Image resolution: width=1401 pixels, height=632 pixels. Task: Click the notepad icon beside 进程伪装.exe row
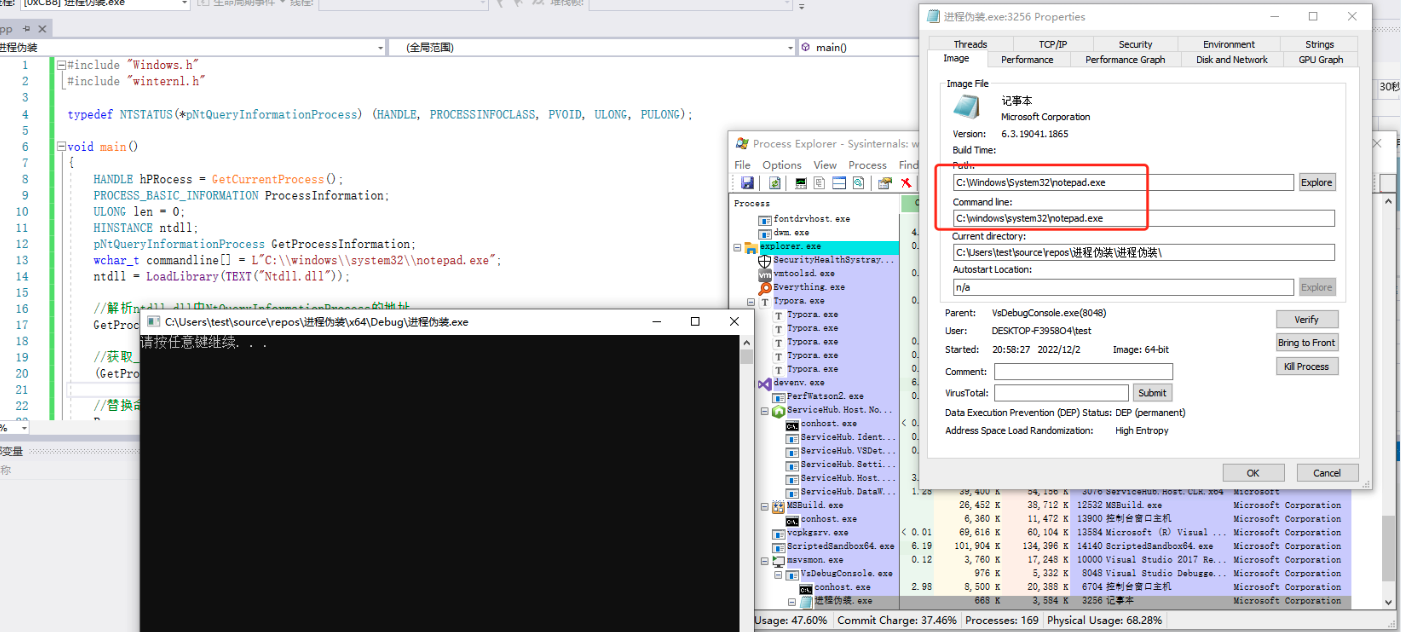(806, 602)
